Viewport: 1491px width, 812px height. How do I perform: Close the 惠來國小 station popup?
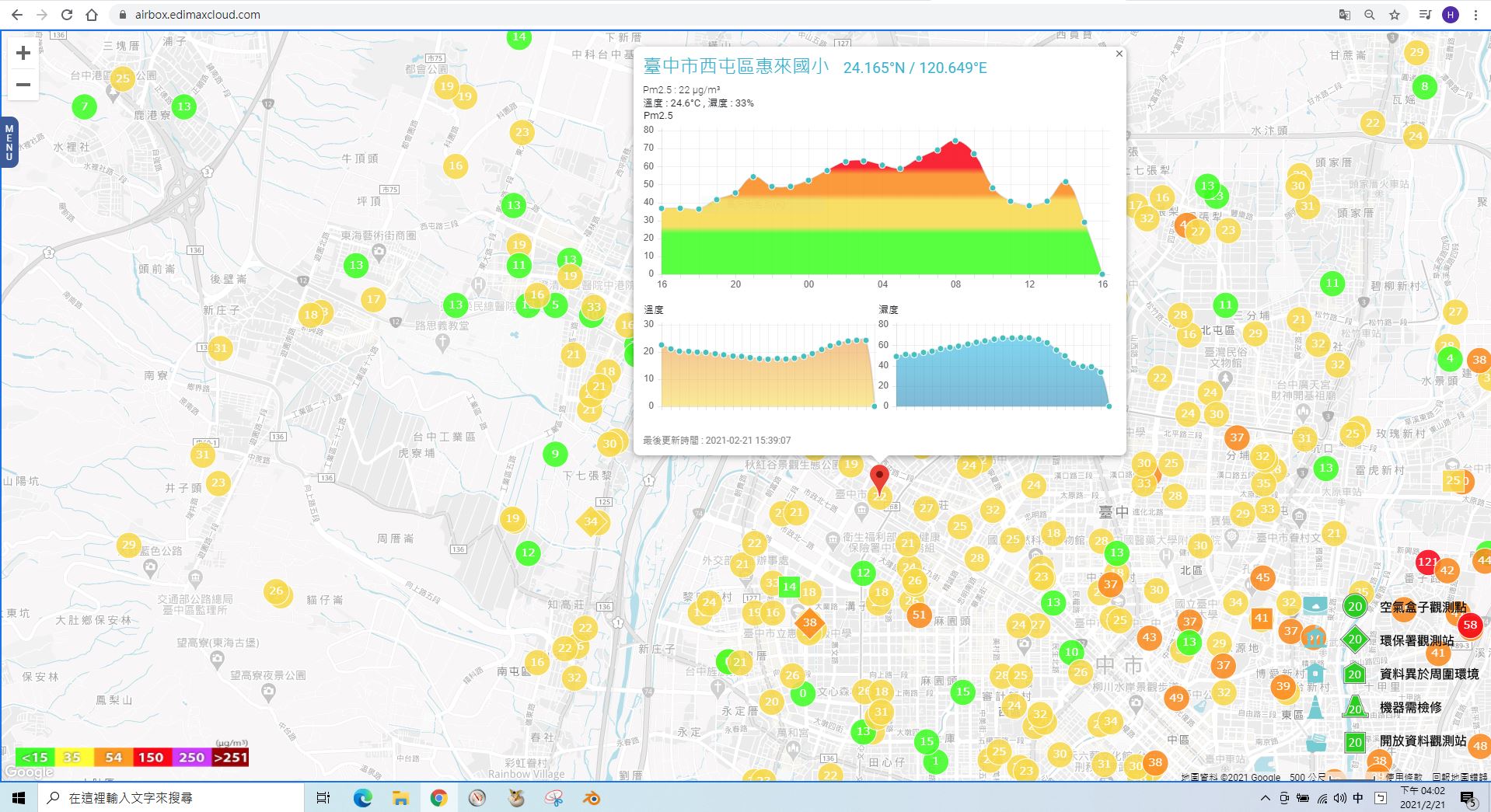tap(1119, 54)
